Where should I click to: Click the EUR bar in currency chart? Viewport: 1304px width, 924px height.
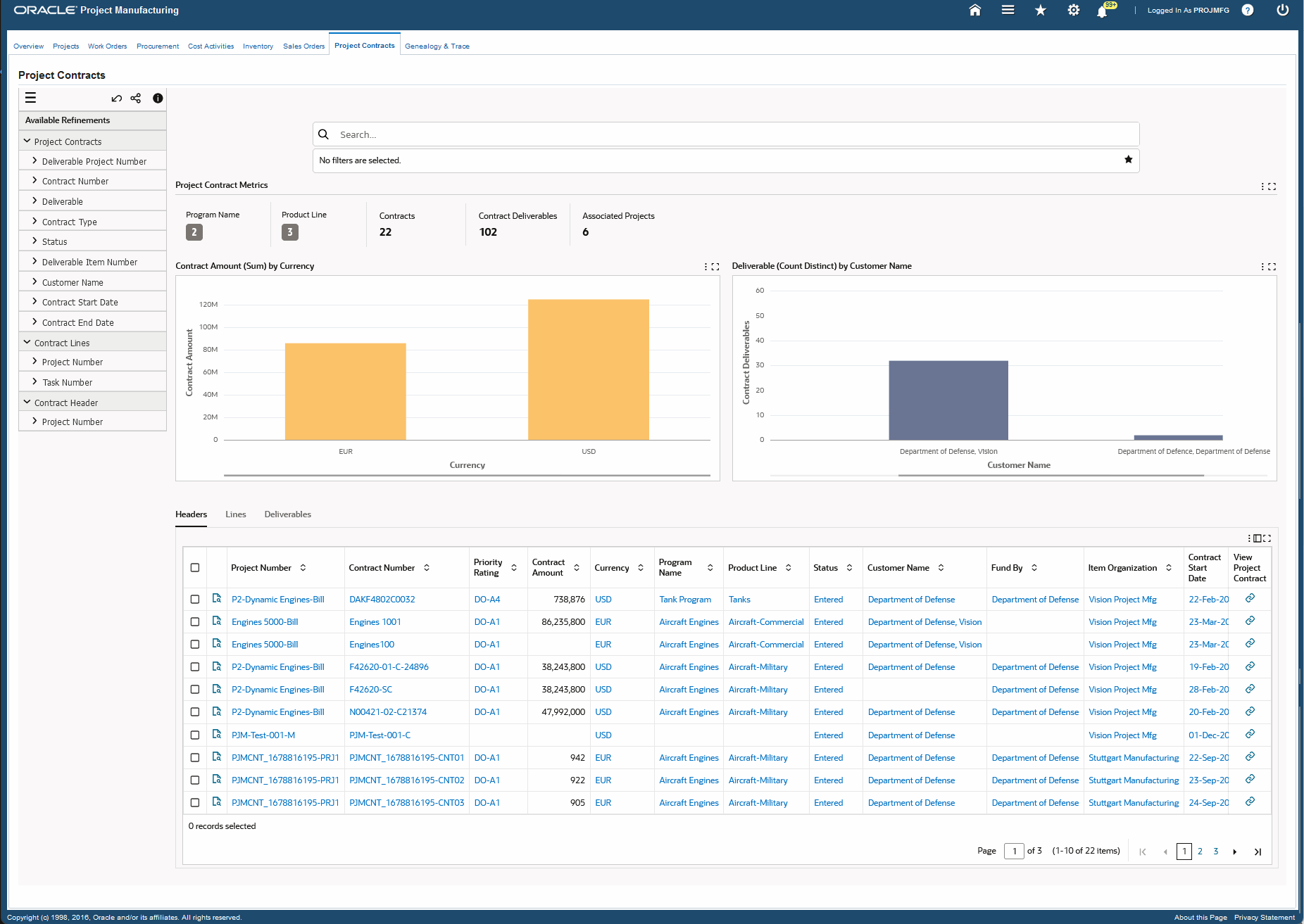click(x=345, y=391)
